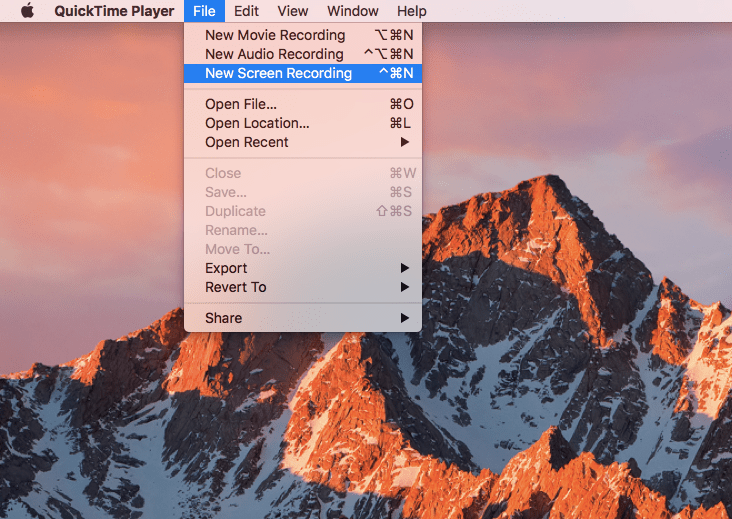Select Open File… from the menu
This screenshot has height=519, width=732.
coord(303,104)
